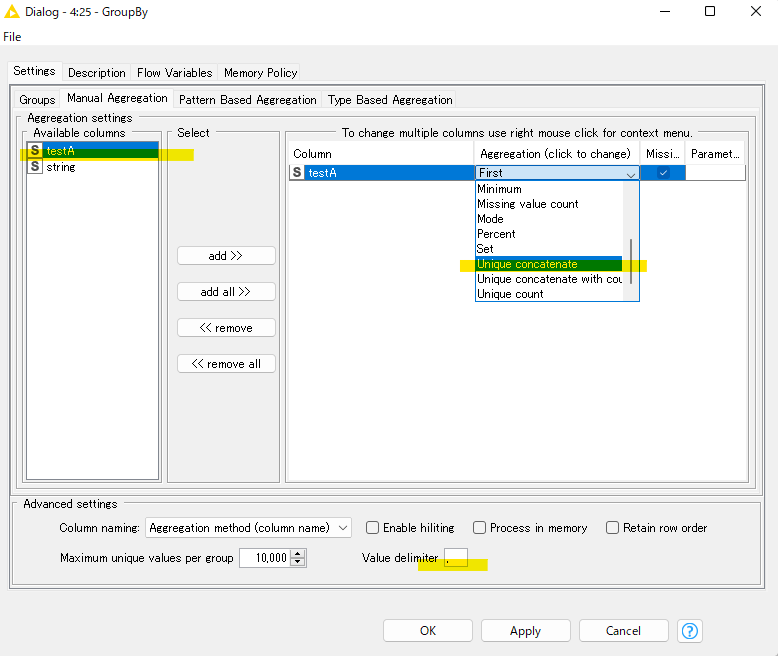Select Percent aggregation option

(x=549, y=234)
